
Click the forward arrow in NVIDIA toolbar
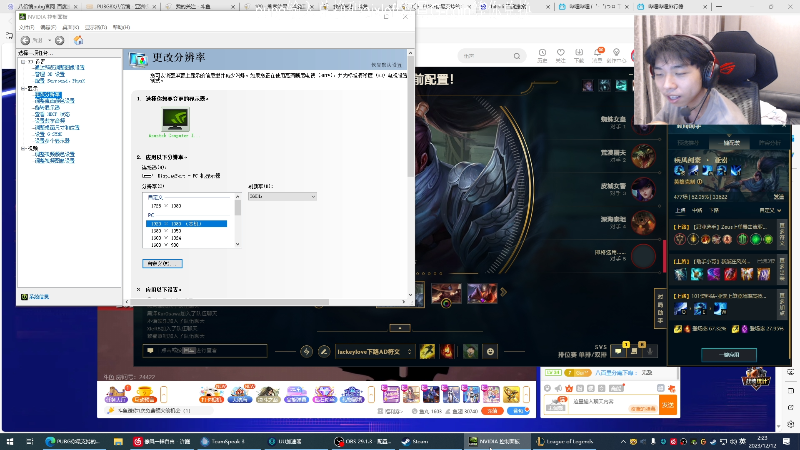60,40
